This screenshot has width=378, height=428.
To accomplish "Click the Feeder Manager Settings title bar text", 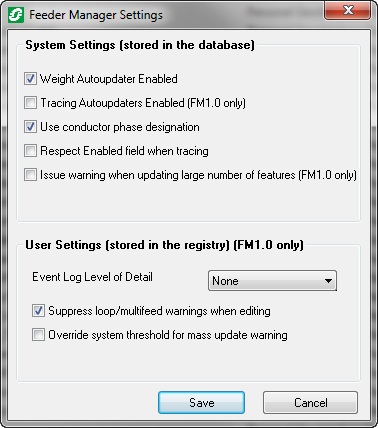I will click(x=96, y=15).
